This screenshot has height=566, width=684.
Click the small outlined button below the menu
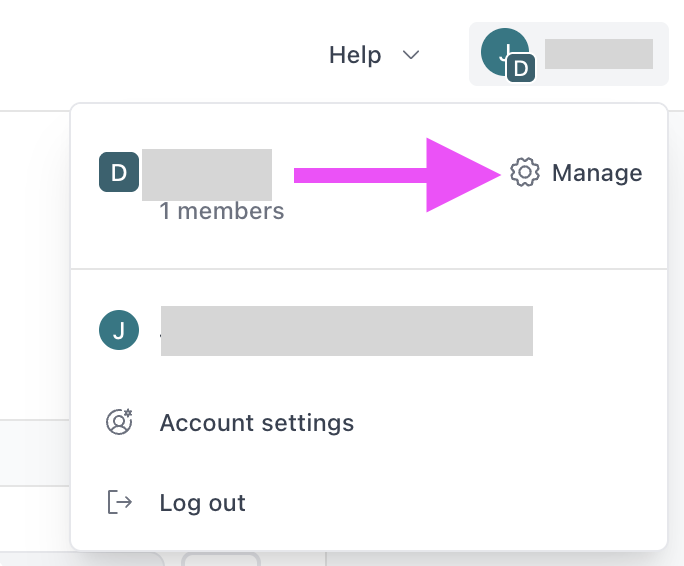point(221,559)
